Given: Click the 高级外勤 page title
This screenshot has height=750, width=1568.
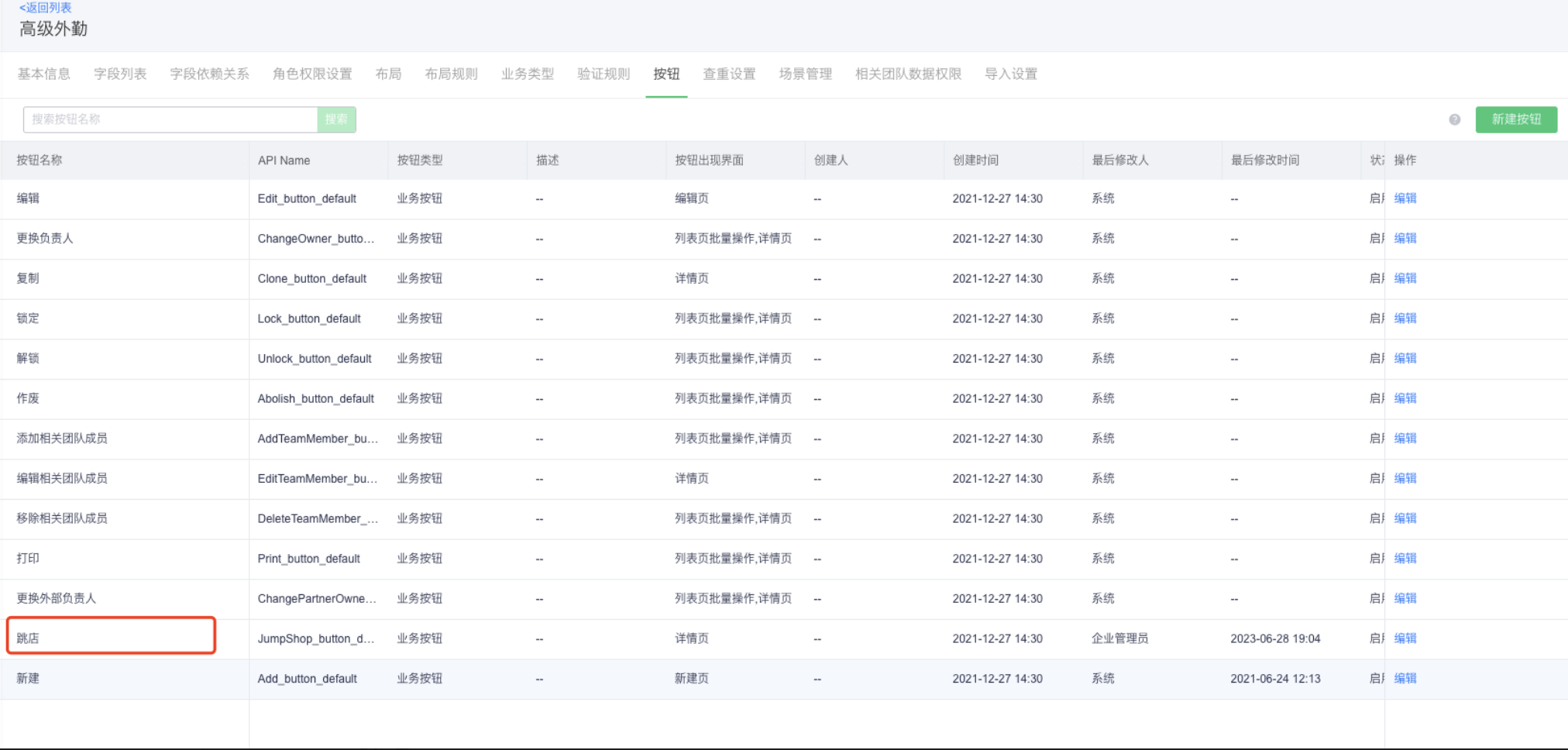Looking at the screenshot, I should pyautogui.click(x=53, y=29).
